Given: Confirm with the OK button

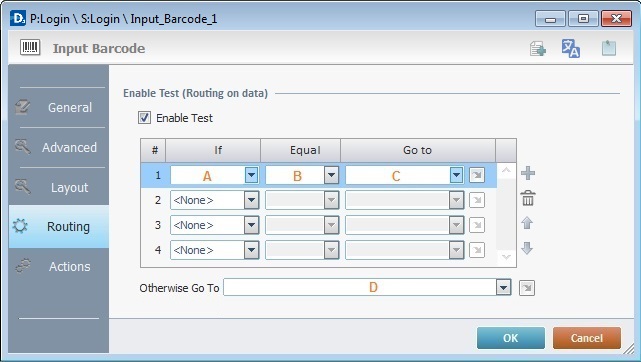Looking at the screenshot, I should click(x=511, y=338).
